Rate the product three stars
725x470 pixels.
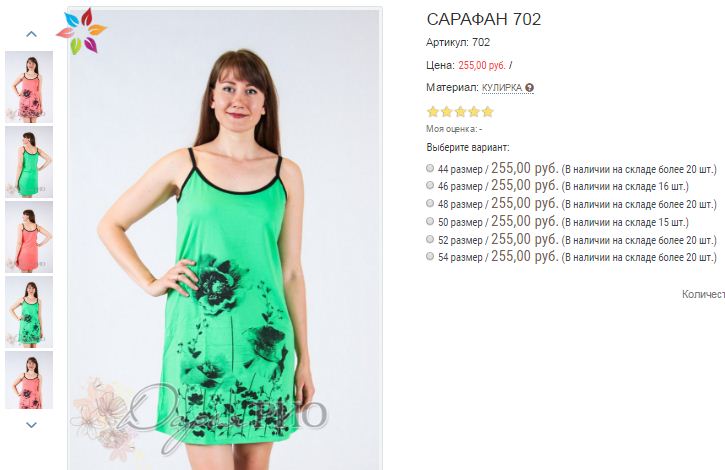tap(460, 112)
